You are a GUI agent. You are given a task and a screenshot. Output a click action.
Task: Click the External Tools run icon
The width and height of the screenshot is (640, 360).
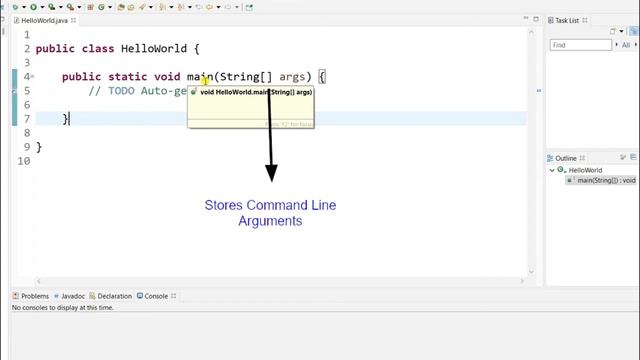(x=70, y=7)
